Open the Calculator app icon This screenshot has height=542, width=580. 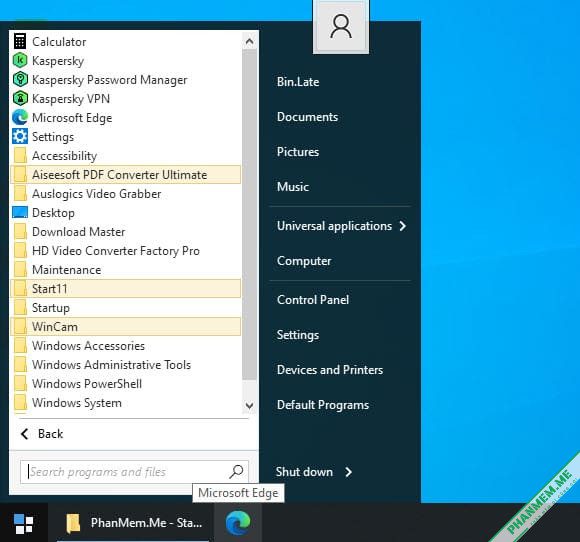tap(20, 41)
